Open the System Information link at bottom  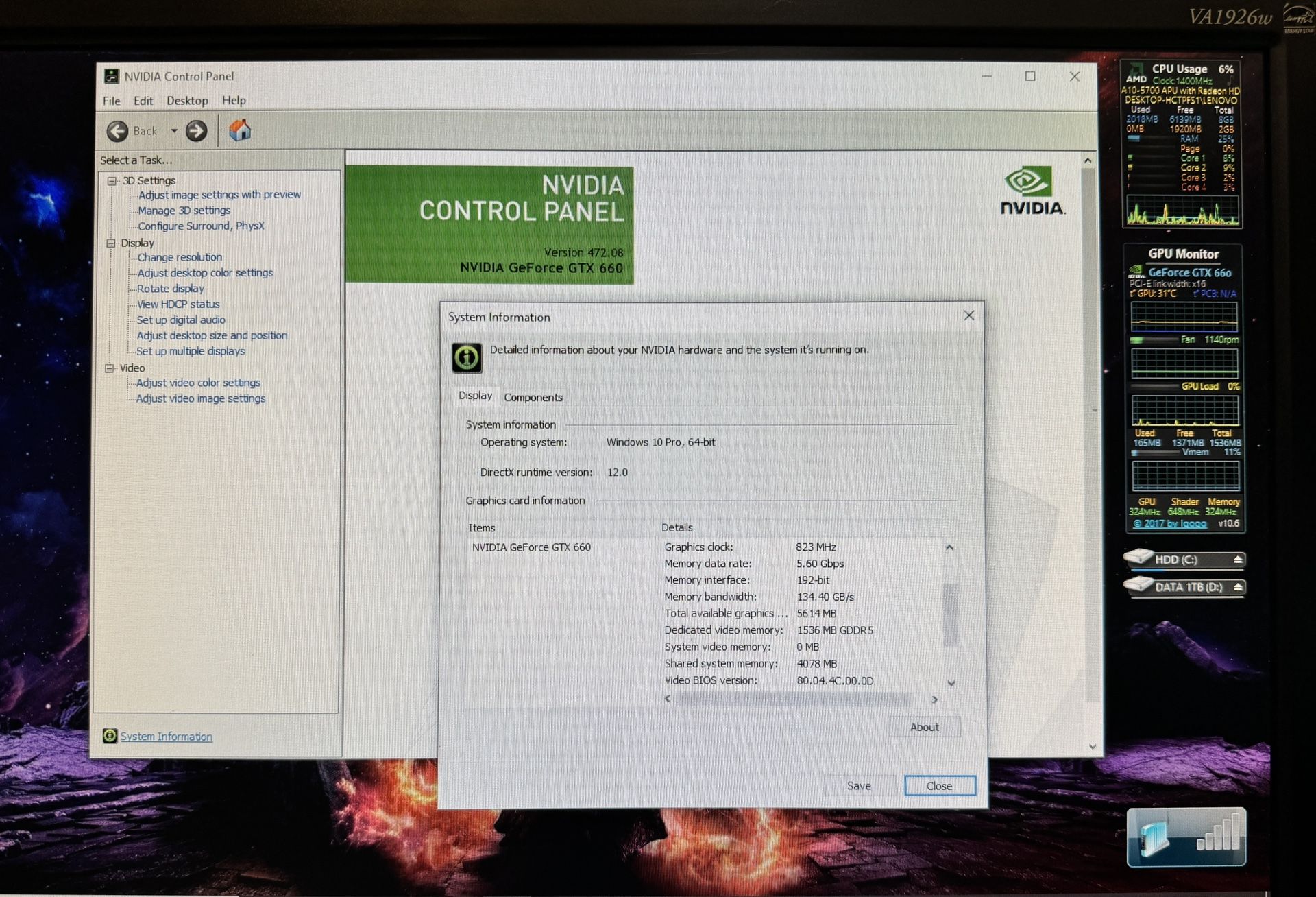coord(165,736)
